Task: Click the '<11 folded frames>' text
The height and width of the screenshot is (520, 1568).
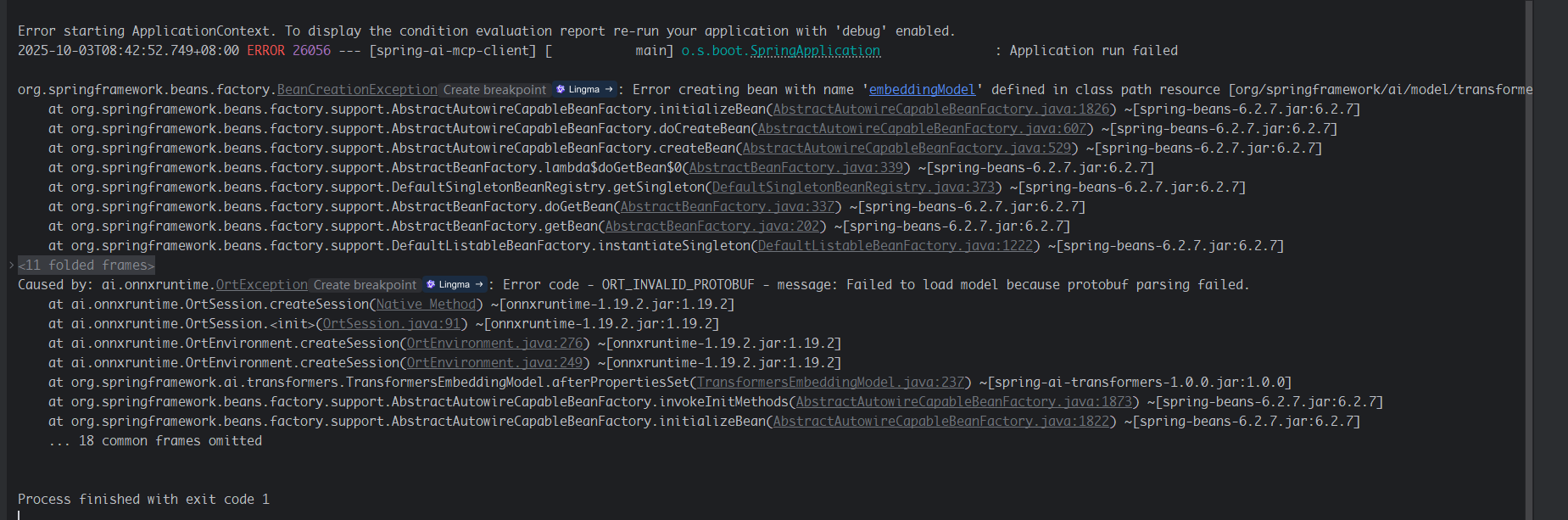Action: [x=86, y=266]
